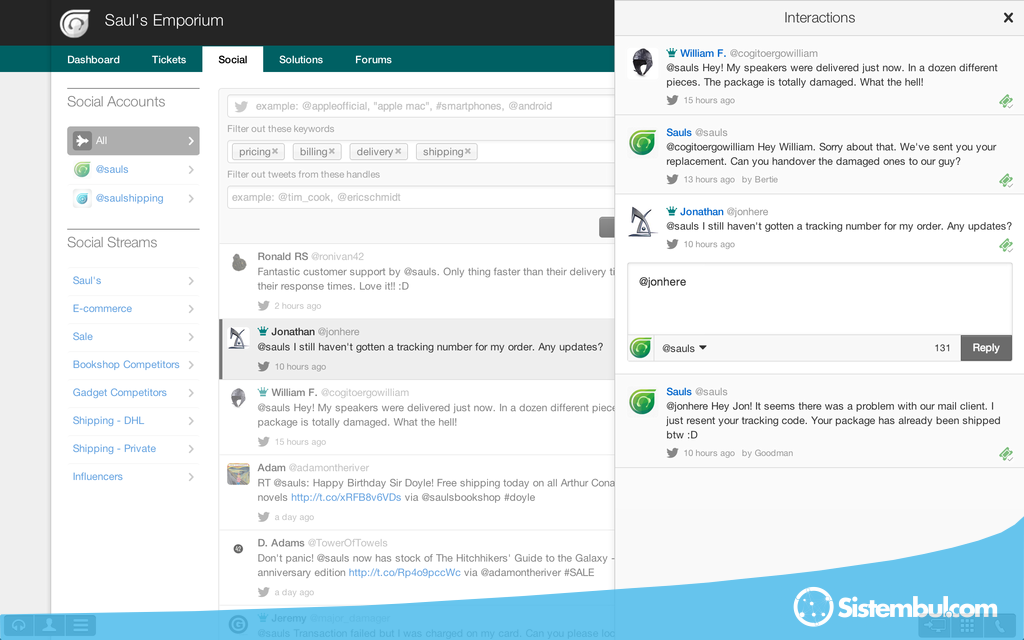Image resolution: width=1024 pixels, height=640 pixels.
Task: Click ticket icon on Bertie's reply
Action: point(1006,180)
